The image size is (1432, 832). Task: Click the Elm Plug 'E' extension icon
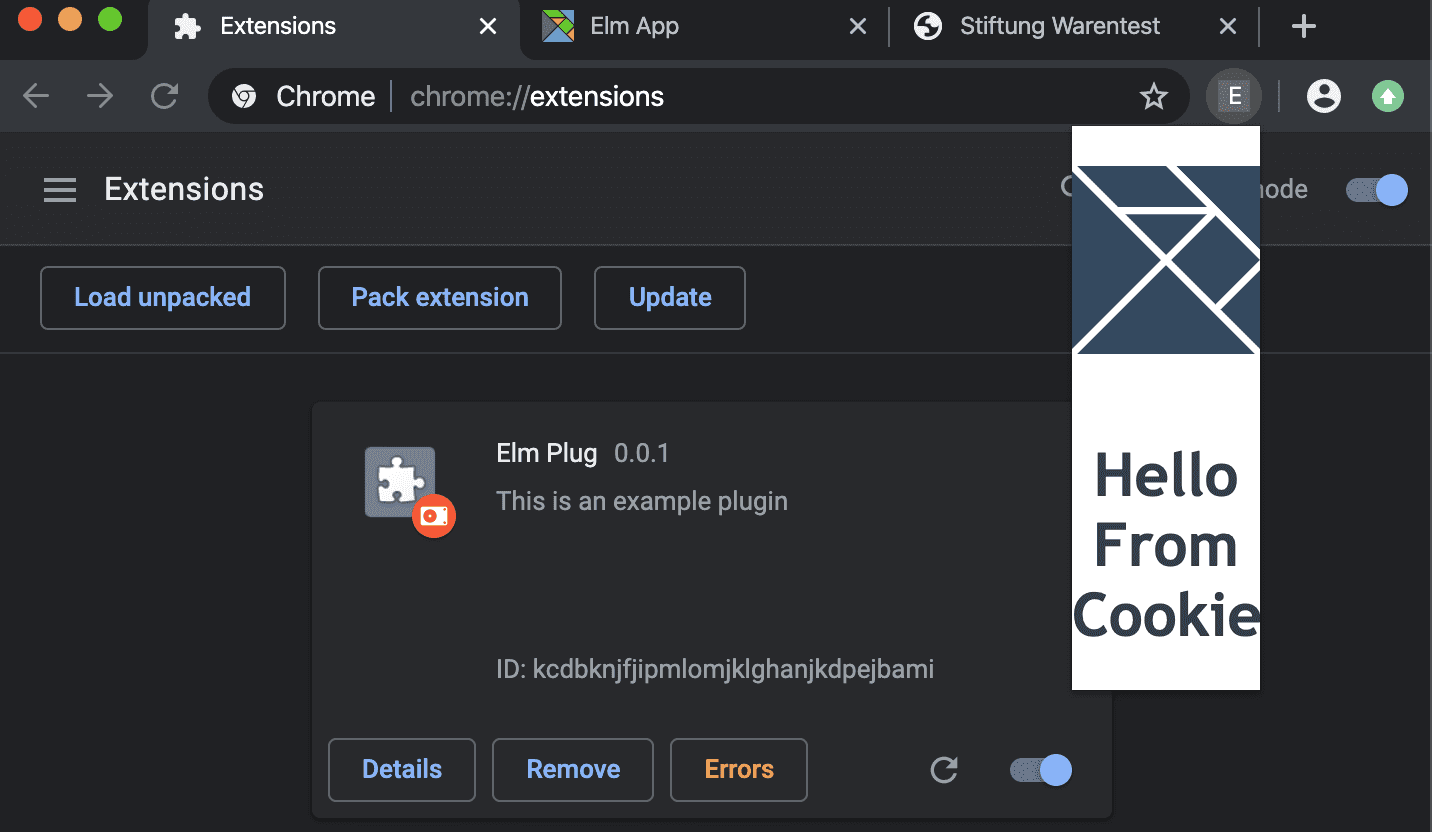tap(1234, 96)
